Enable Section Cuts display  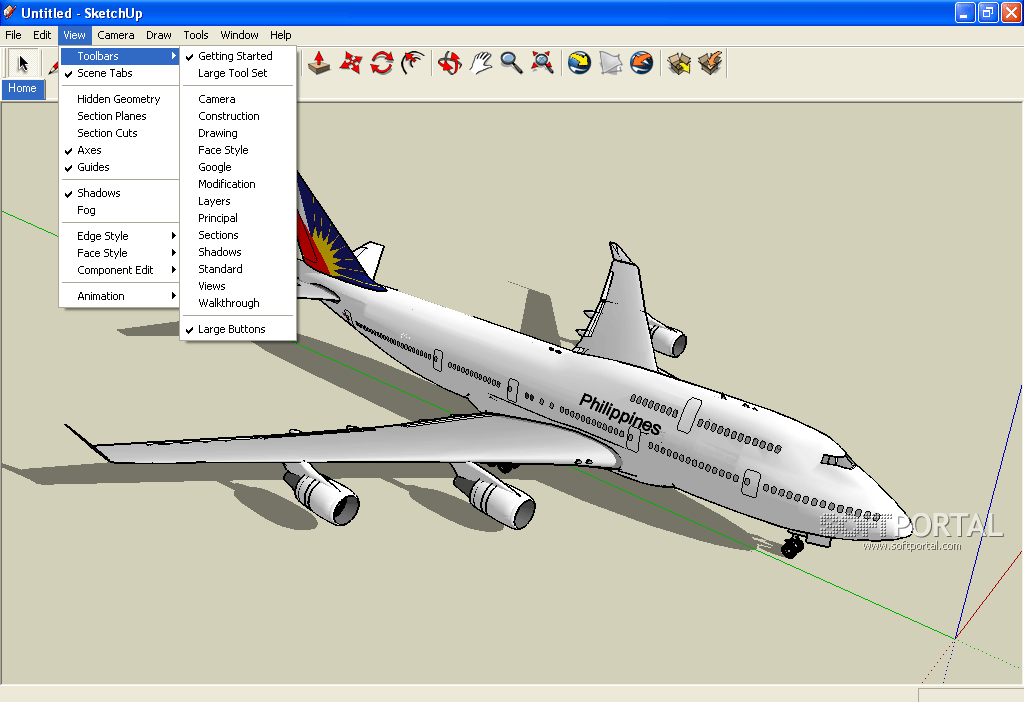[120, 133]
